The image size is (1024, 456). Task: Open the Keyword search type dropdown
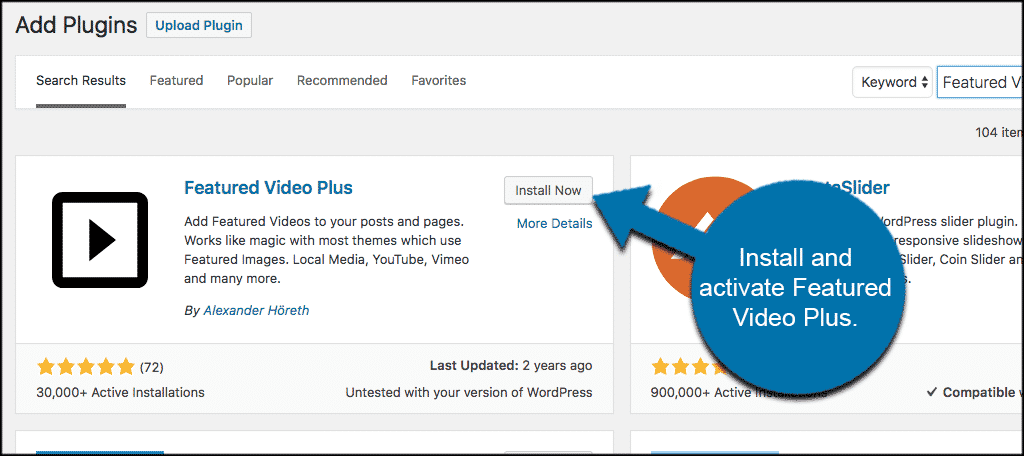point(892,82)
